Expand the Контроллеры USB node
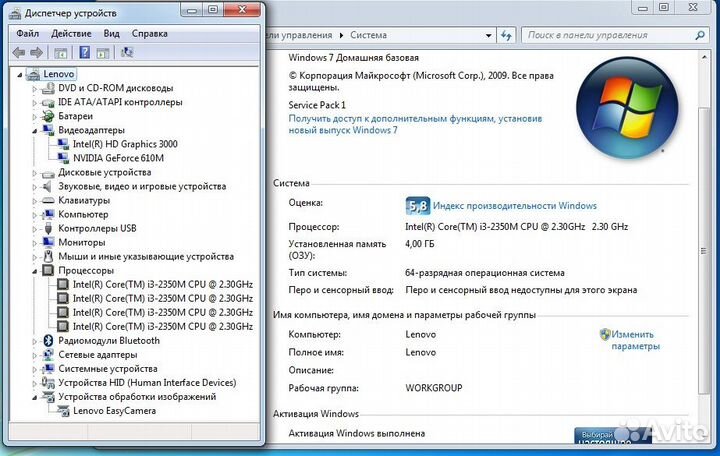This screenshot has height=456, width=720. point(34,229)
